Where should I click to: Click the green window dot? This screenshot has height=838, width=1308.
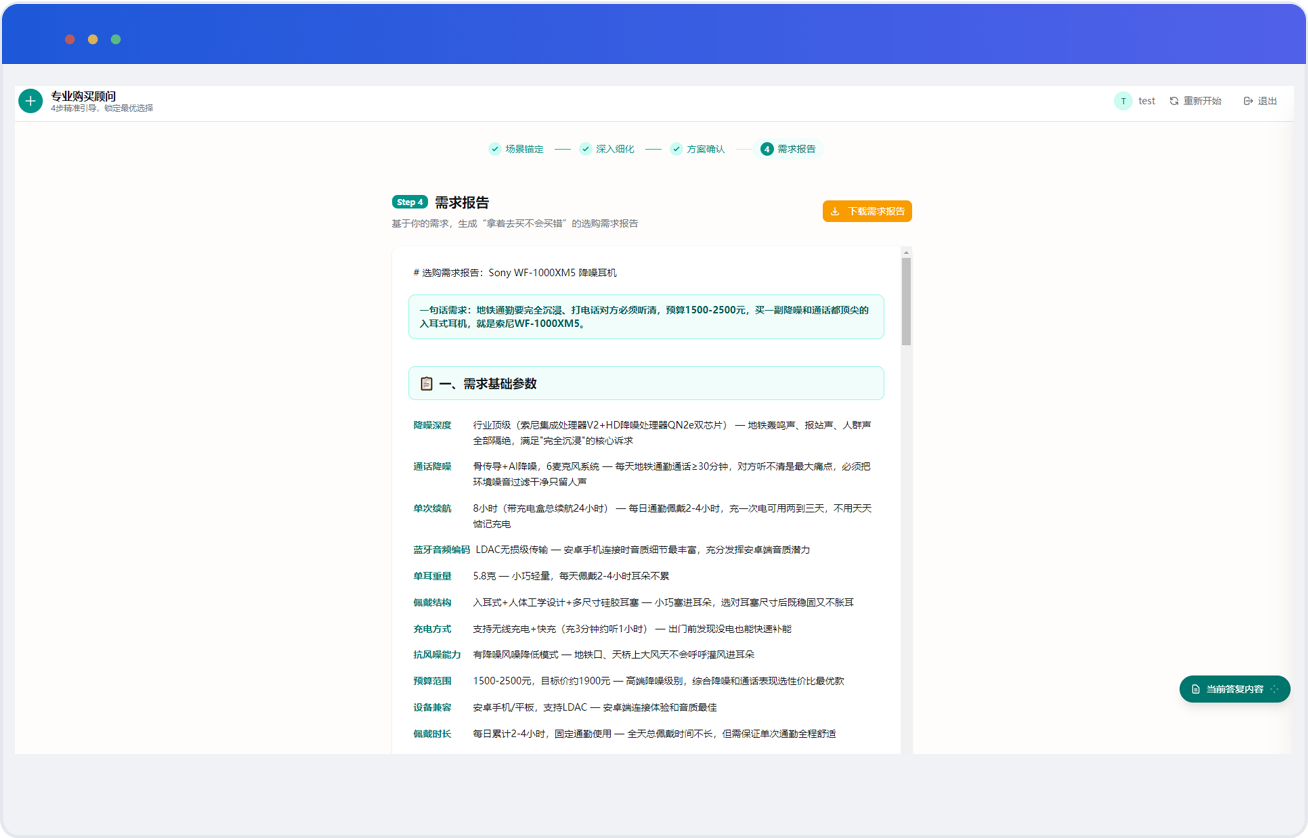click(116, 39)
